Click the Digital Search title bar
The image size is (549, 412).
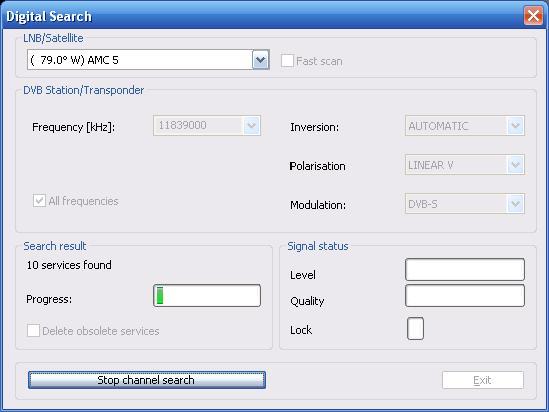coord(263,16)
